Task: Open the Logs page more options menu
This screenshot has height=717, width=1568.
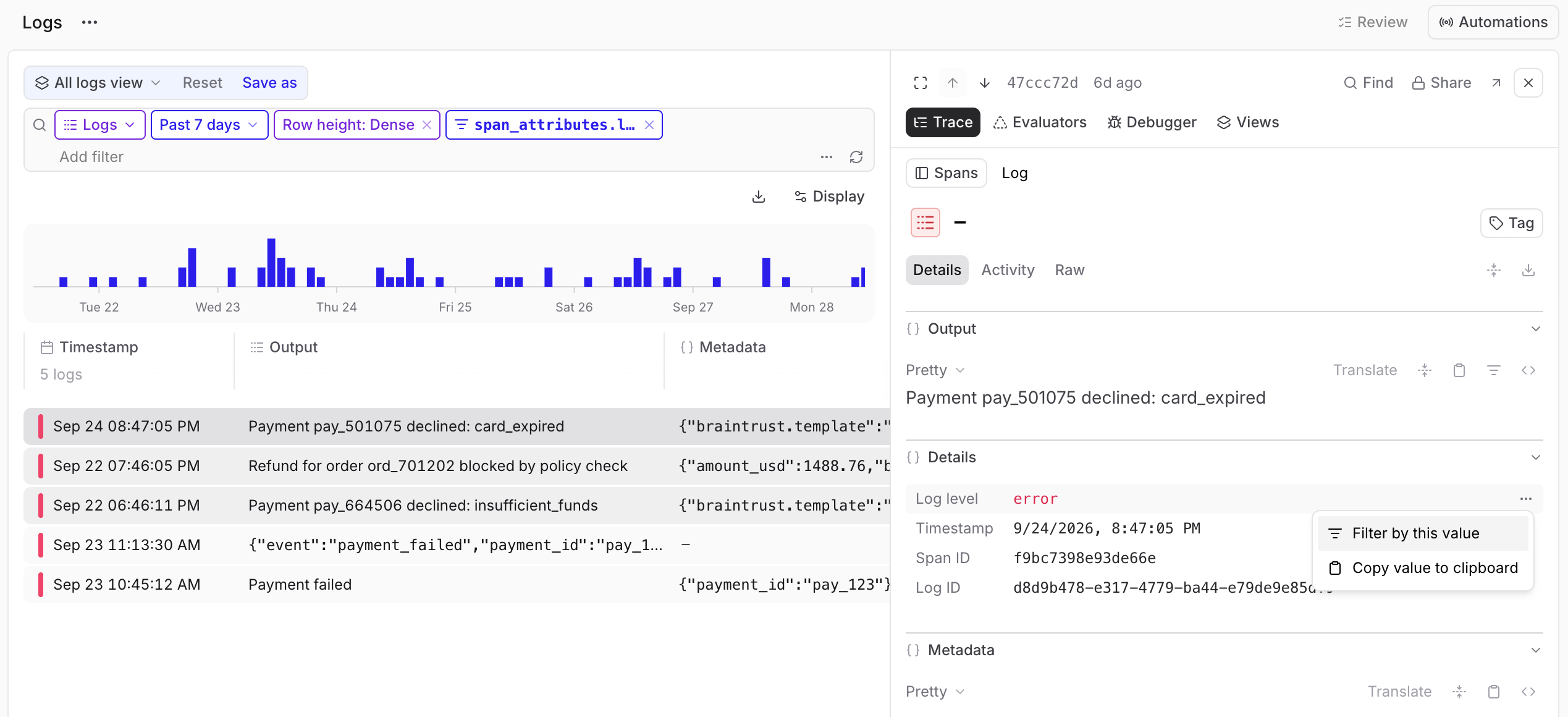Action: click(x=90, y=22)
